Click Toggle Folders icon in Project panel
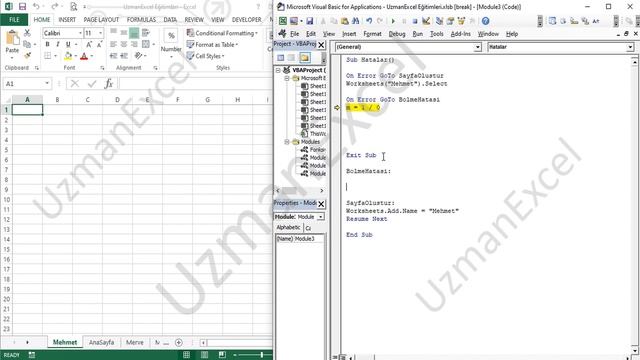This screenshot has width=640, height=360. 304,58
